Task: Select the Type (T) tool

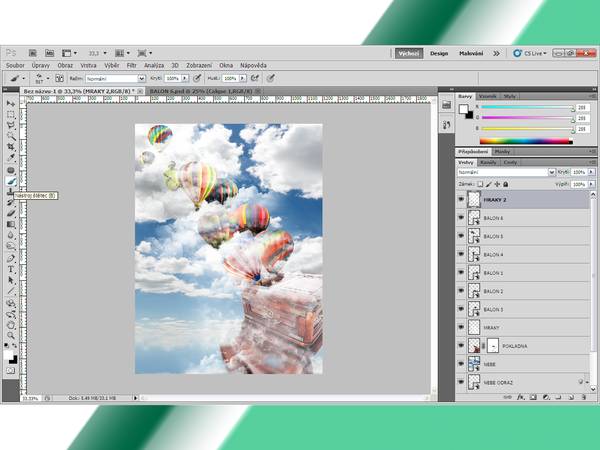Action: 12,269
